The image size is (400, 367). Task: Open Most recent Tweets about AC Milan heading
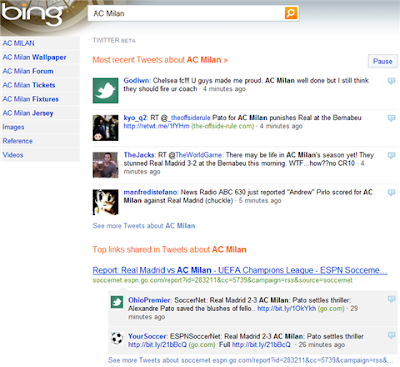point(160,60)
